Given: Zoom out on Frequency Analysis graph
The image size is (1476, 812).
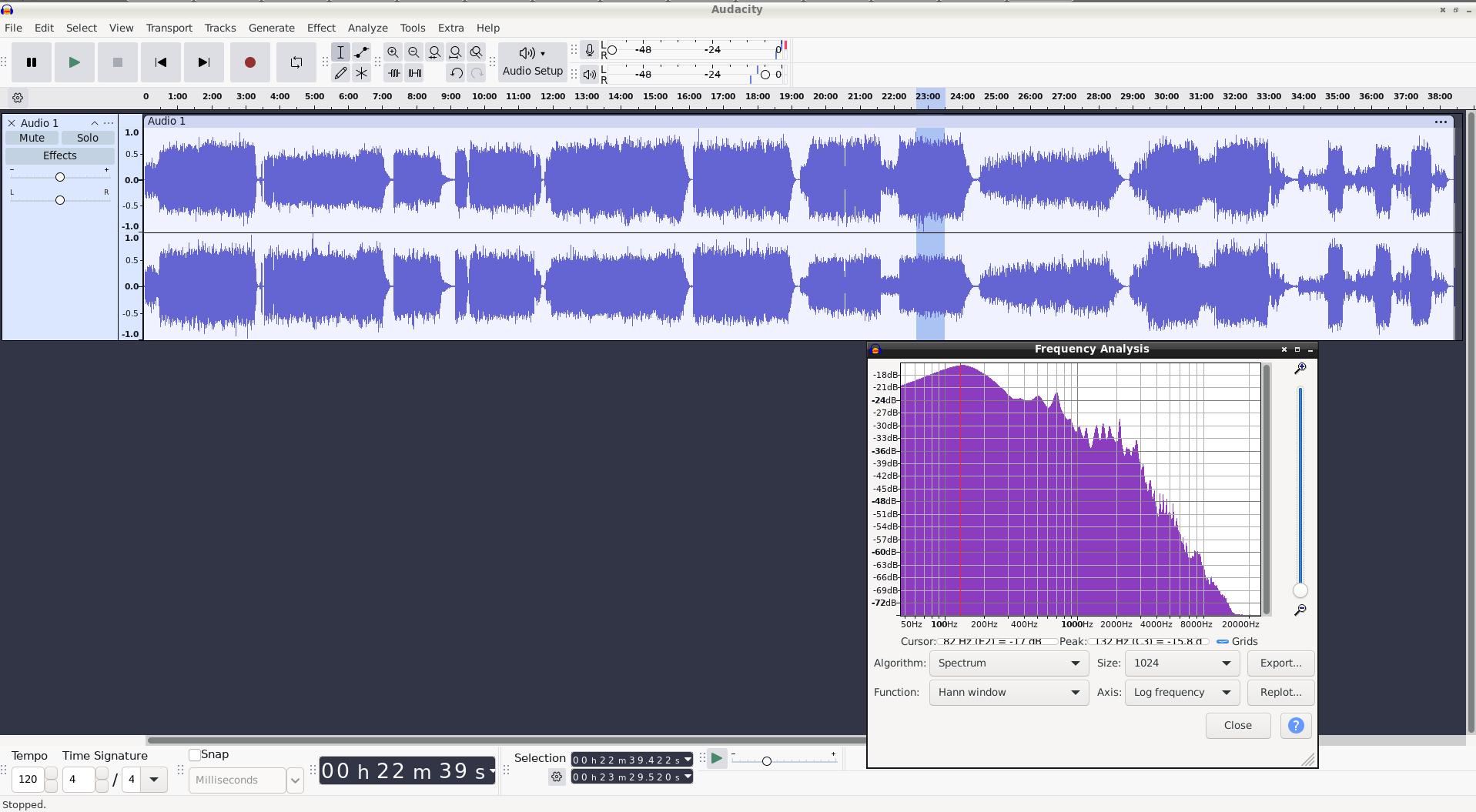Looking at the screenshot, I should pos(1300,610).
